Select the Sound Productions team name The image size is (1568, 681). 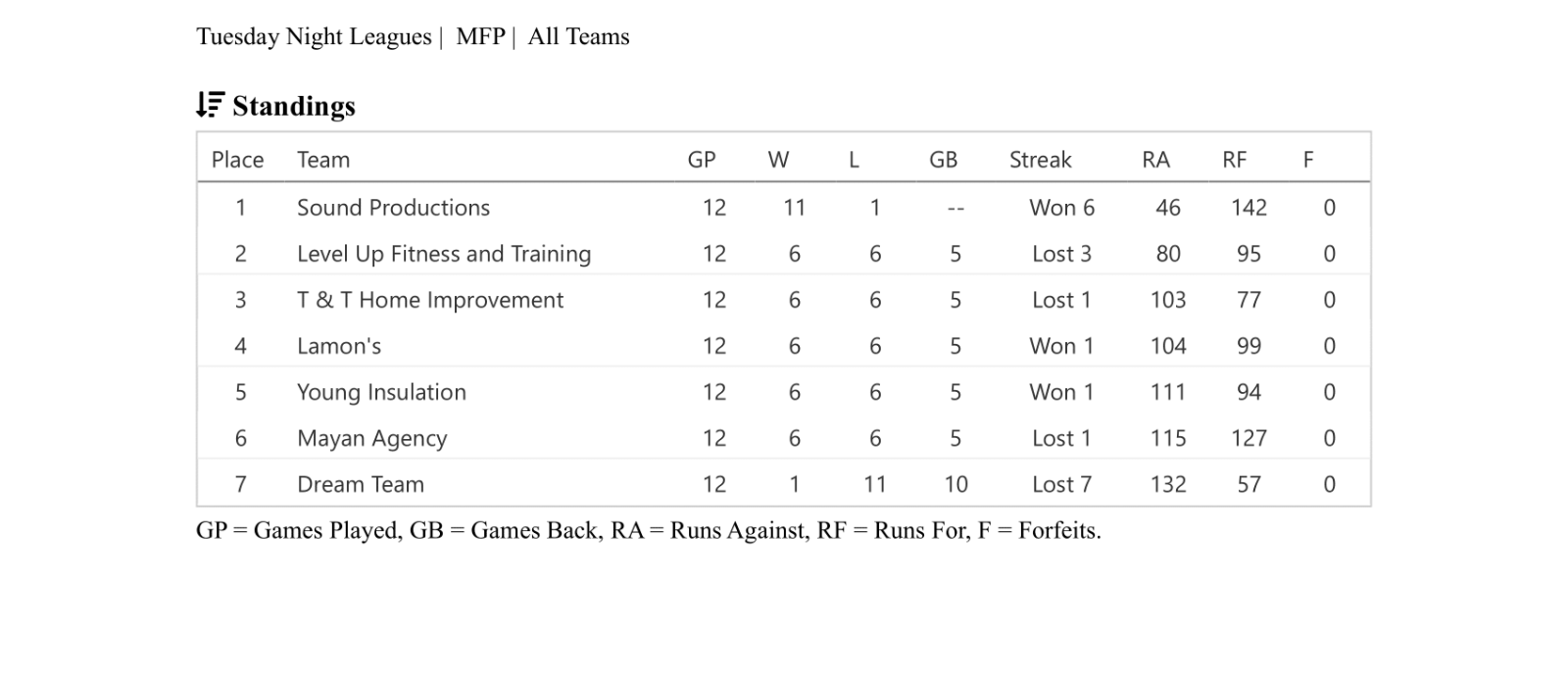(393, 208)
